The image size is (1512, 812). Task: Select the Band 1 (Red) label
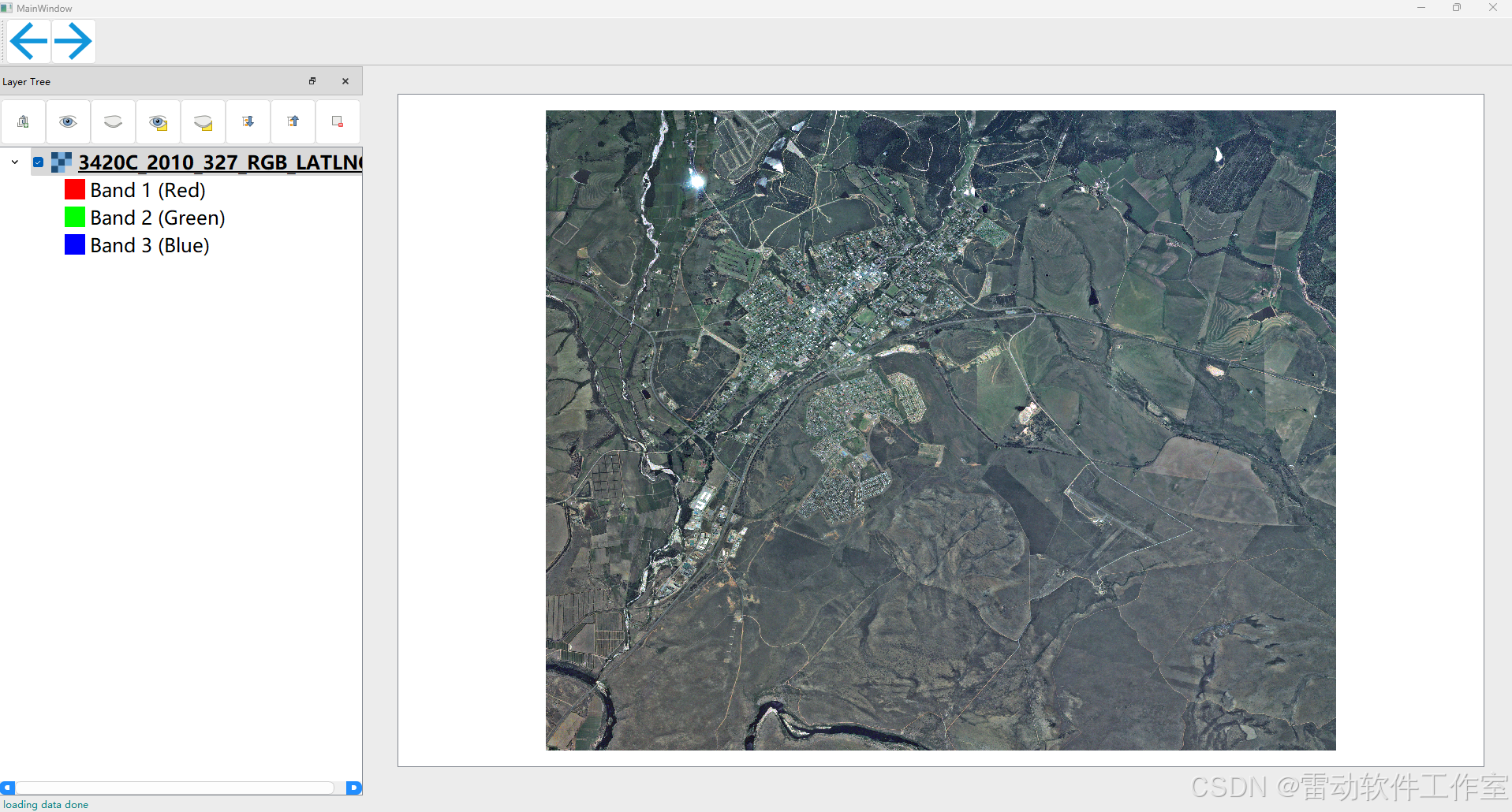148,190
